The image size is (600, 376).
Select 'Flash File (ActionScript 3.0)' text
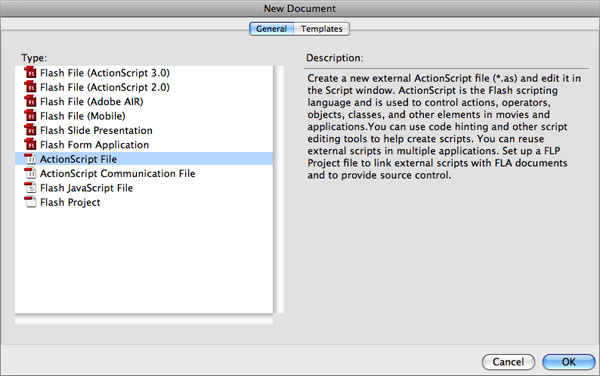coord(105,73)
